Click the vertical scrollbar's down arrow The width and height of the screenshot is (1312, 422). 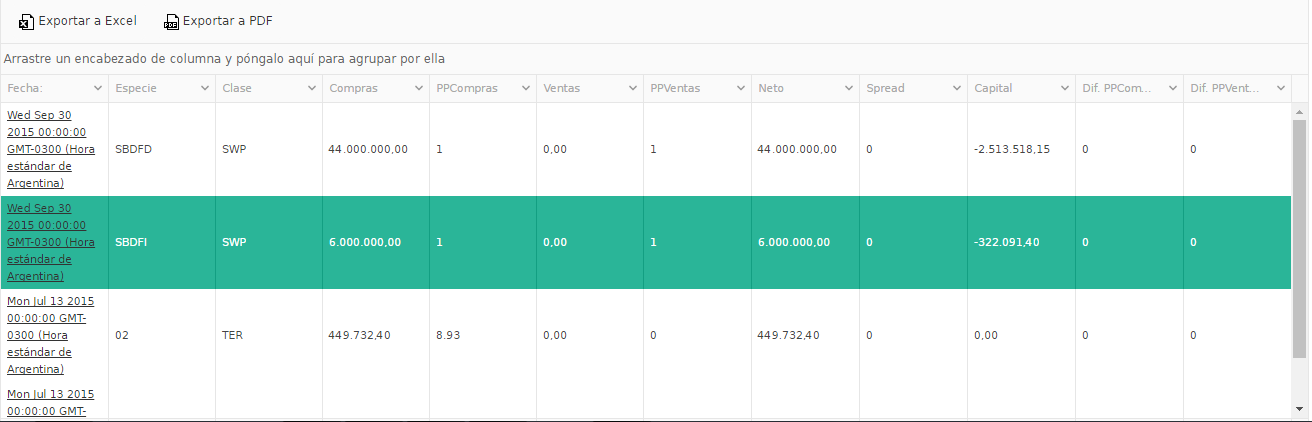click(x=1300, y=409)
